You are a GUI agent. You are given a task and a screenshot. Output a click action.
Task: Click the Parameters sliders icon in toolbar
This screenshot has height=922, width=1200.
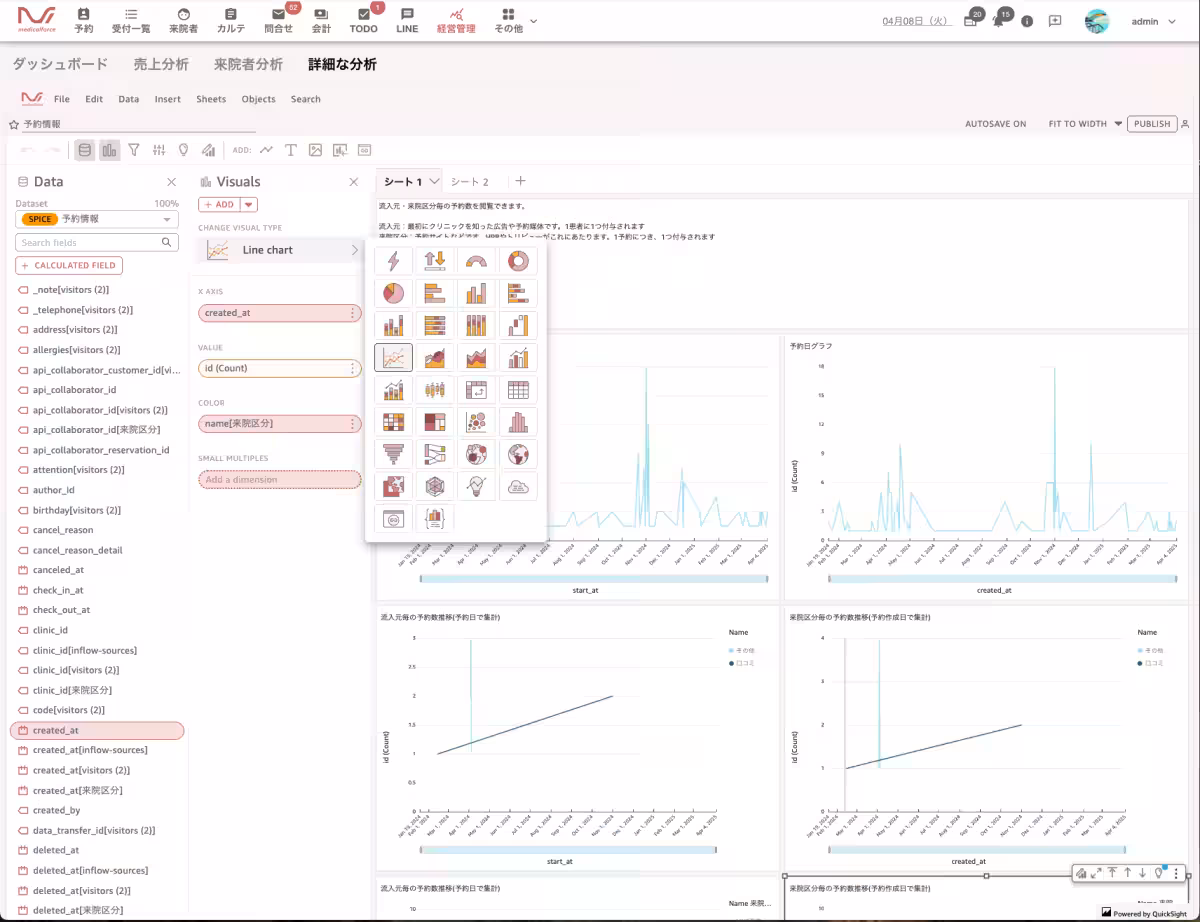(159, 150)
